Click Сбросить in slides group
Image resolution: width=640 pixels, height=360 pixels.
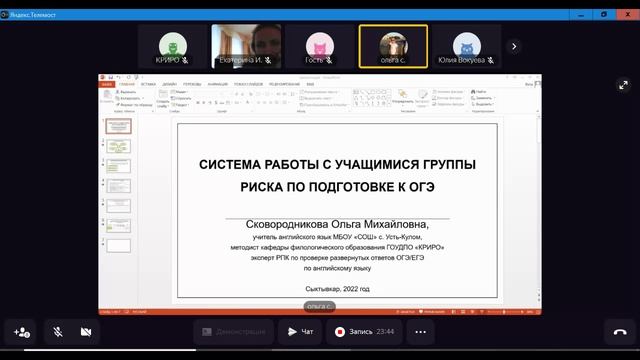pyautogui.click(x=181, y=98)
